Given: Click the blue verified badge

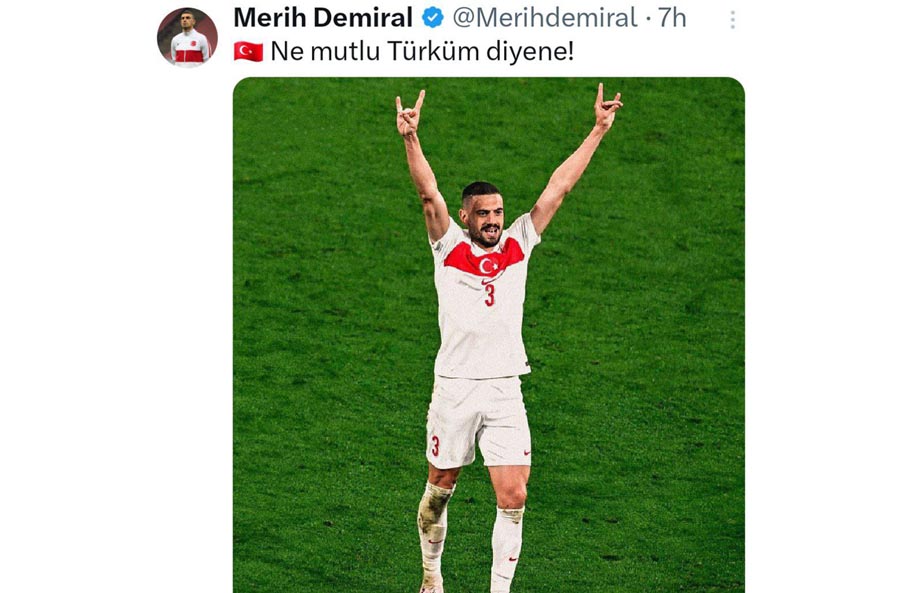Looking at the screenshot, I should pos(433,18).
